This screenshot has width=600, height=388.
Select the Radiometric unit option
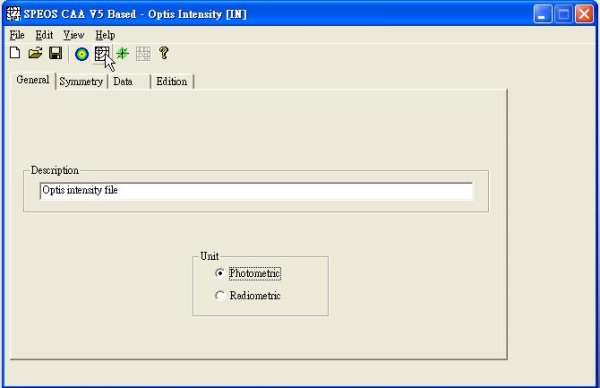tap(248, 295)
